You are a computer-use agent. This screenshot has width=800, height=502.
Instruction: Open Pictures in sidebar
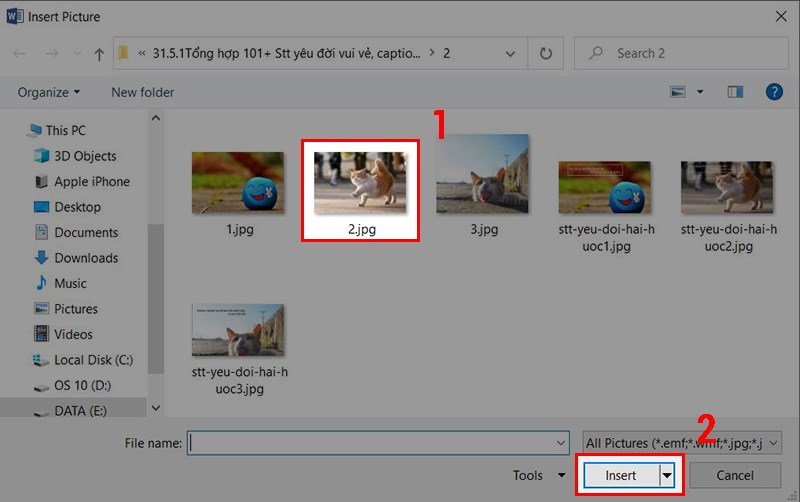(x=76, y=309)
